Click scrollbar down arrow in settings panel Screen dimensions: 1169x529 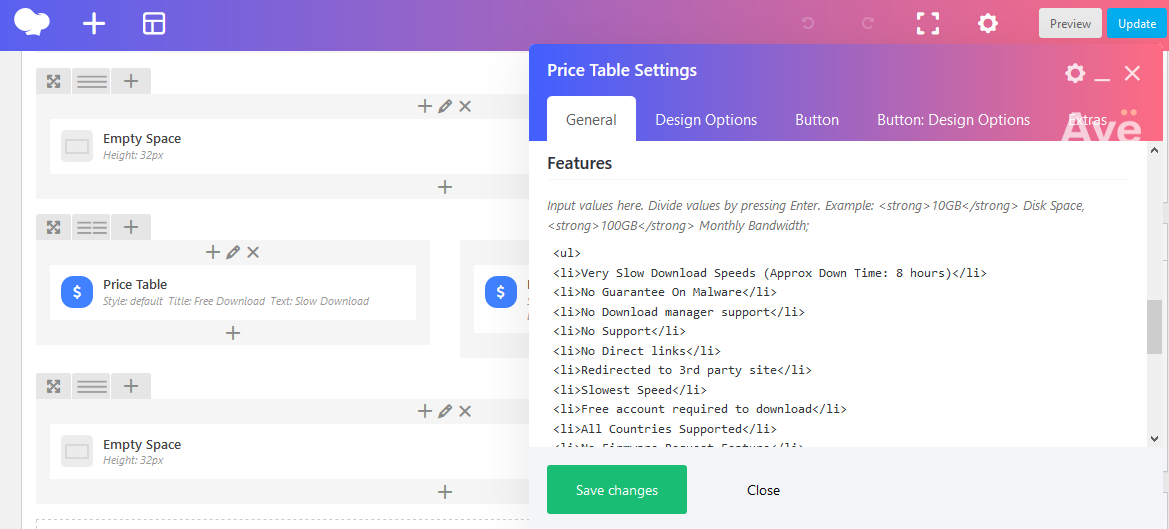click(x=1155, y=440)
